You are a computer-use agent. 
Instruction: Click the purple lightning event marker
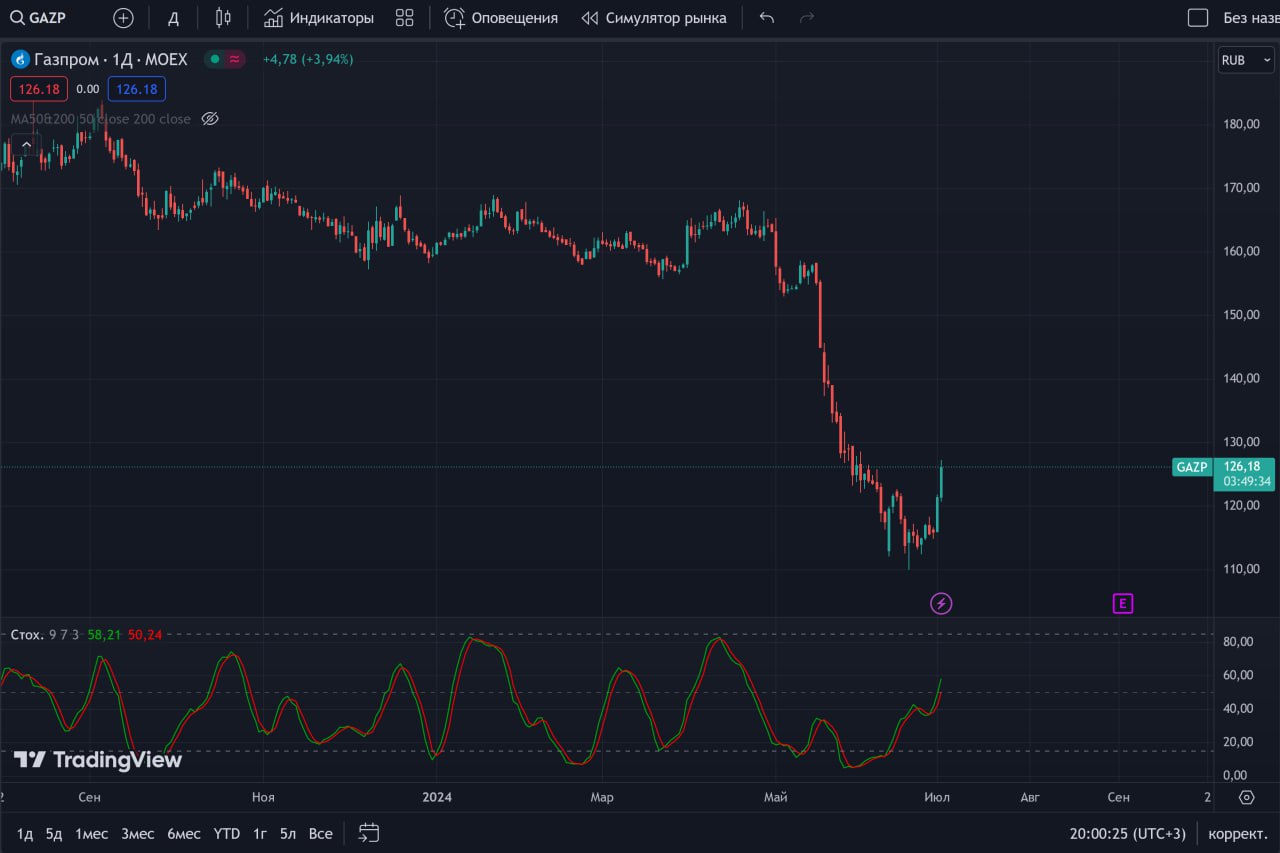coord(941,603)
